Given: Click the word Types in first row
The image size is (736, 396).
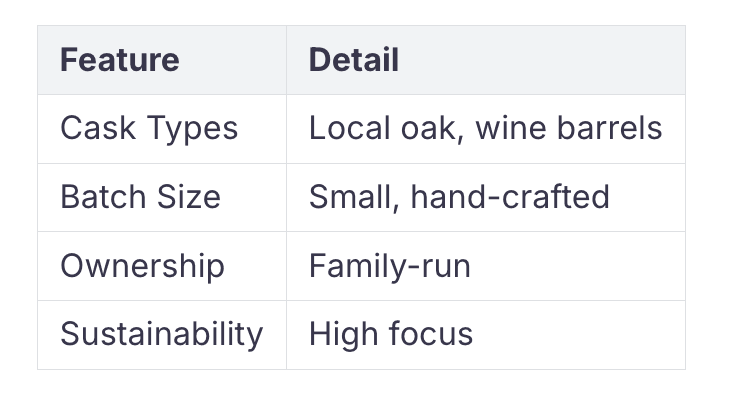Looking at the screenshot, I should pyautogui.click(x=192, y=129).
